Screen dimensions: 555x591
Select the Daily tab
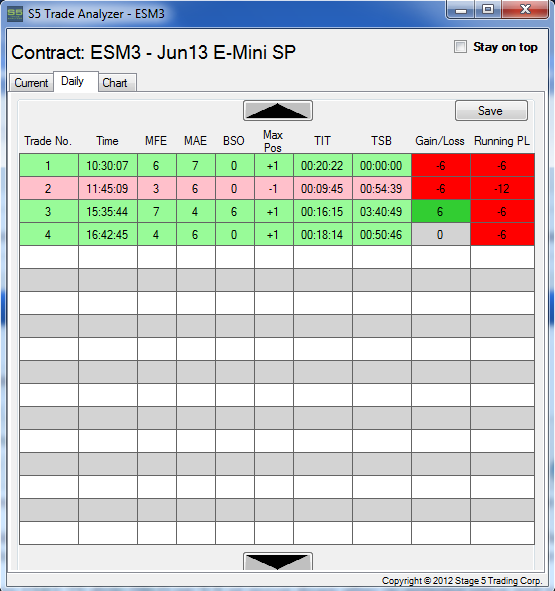[x=75, y=81]
